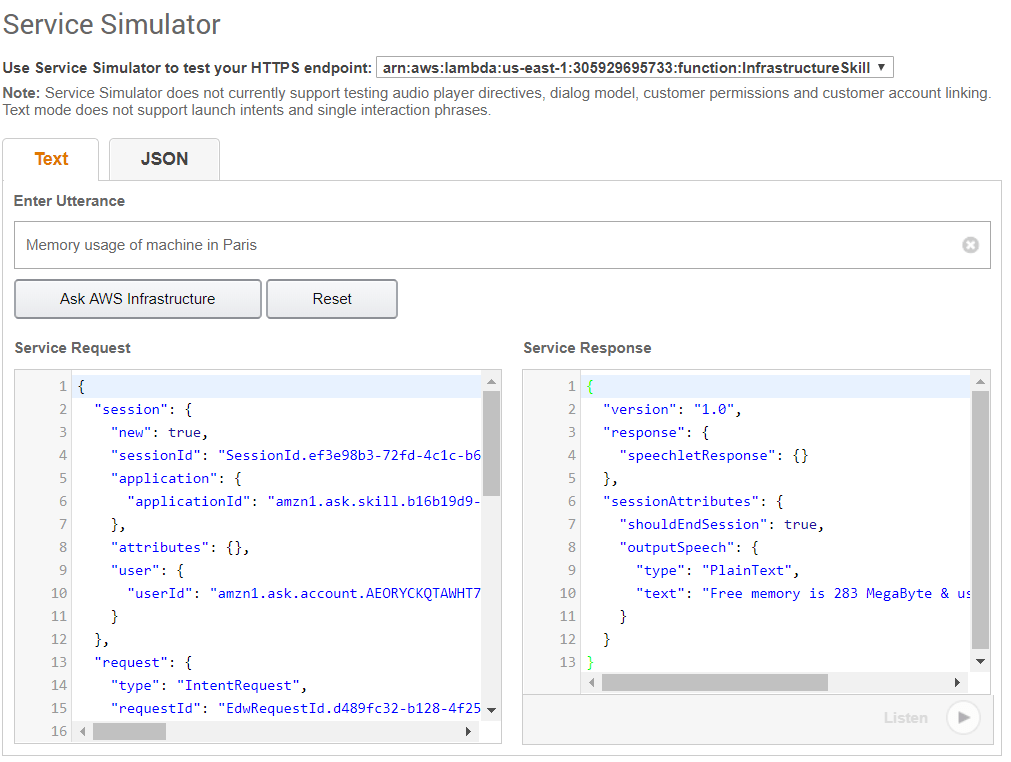Viewport: 1011px width, 762px height.
Task: Click the Service Response scroll-right arrow
Action: [957, 682]
